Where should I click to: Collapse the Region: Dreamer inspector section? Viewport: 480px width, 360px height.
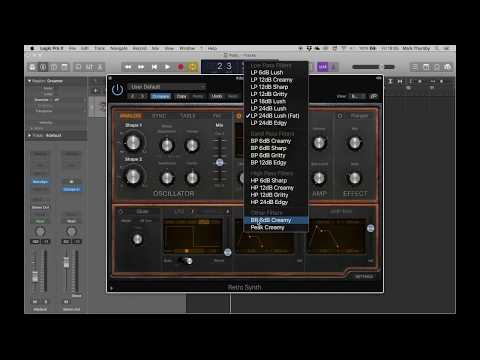(x=29, y=81)
